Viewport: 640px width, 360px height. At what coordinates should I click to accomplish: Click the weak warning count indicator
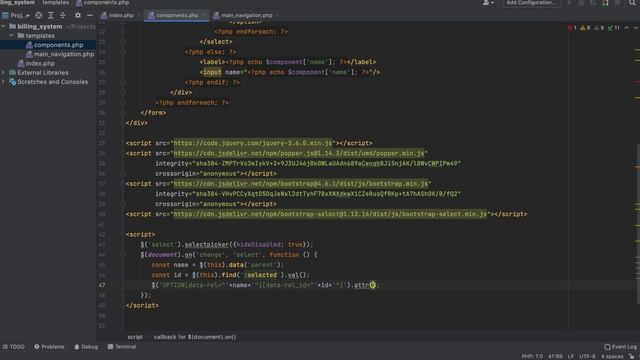click(599, 28)
